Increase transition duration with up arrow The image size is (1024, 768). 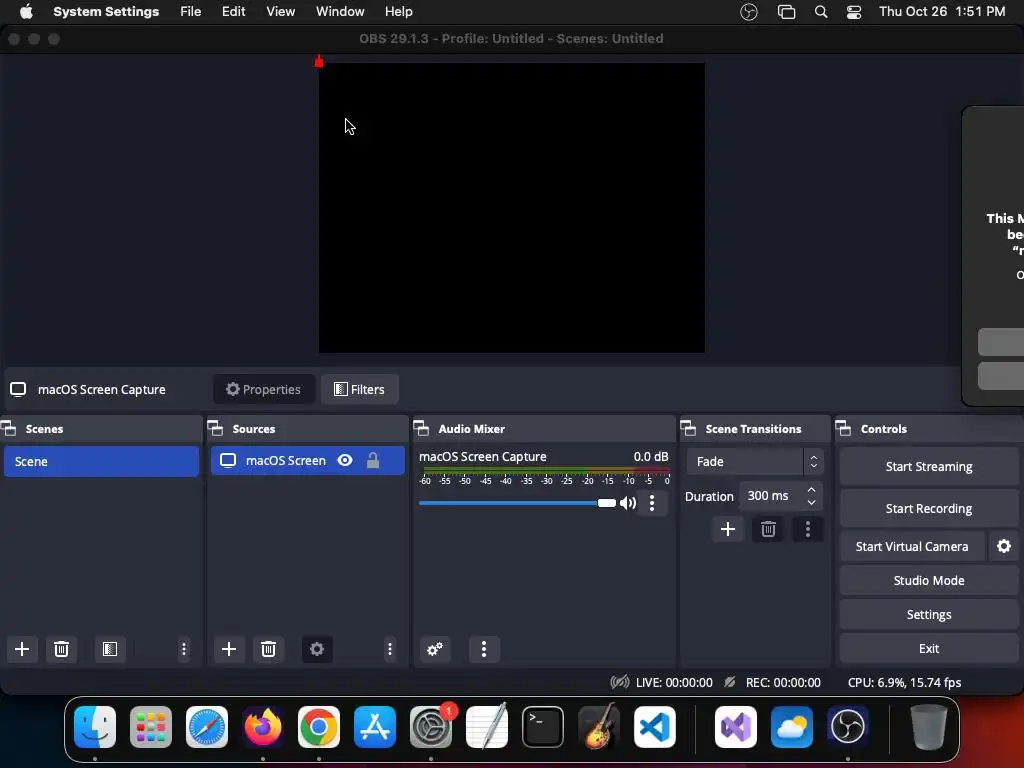pos(811,490)
